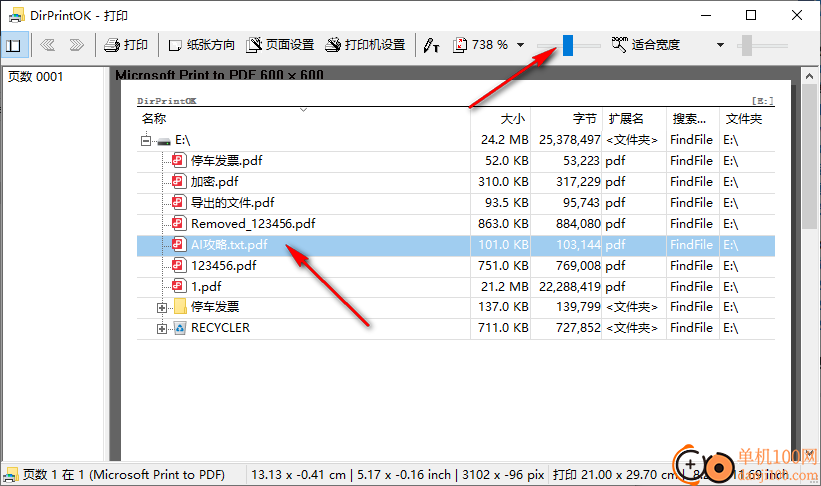Screen dimensions: 821x486
Task: Select the 1.pdf file name
Action: pos(206,286)
